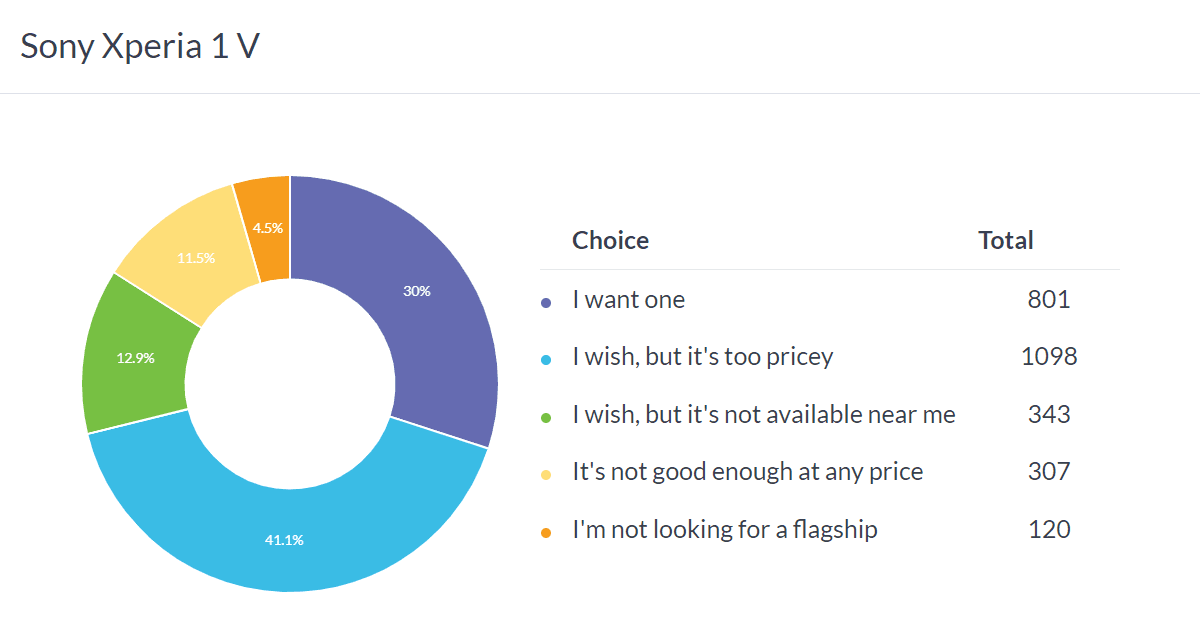
Task: Click the 'Total' column header
Action: (x=1005, y=241)
